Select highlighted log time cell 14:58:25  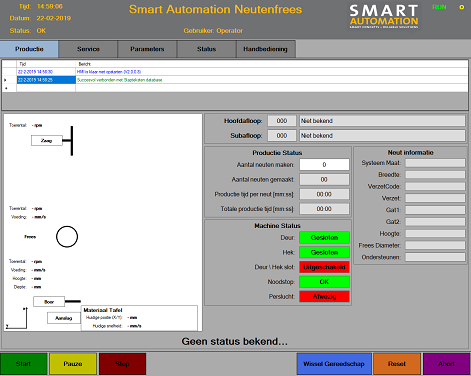pyautogui.click(x=46, y=80)
